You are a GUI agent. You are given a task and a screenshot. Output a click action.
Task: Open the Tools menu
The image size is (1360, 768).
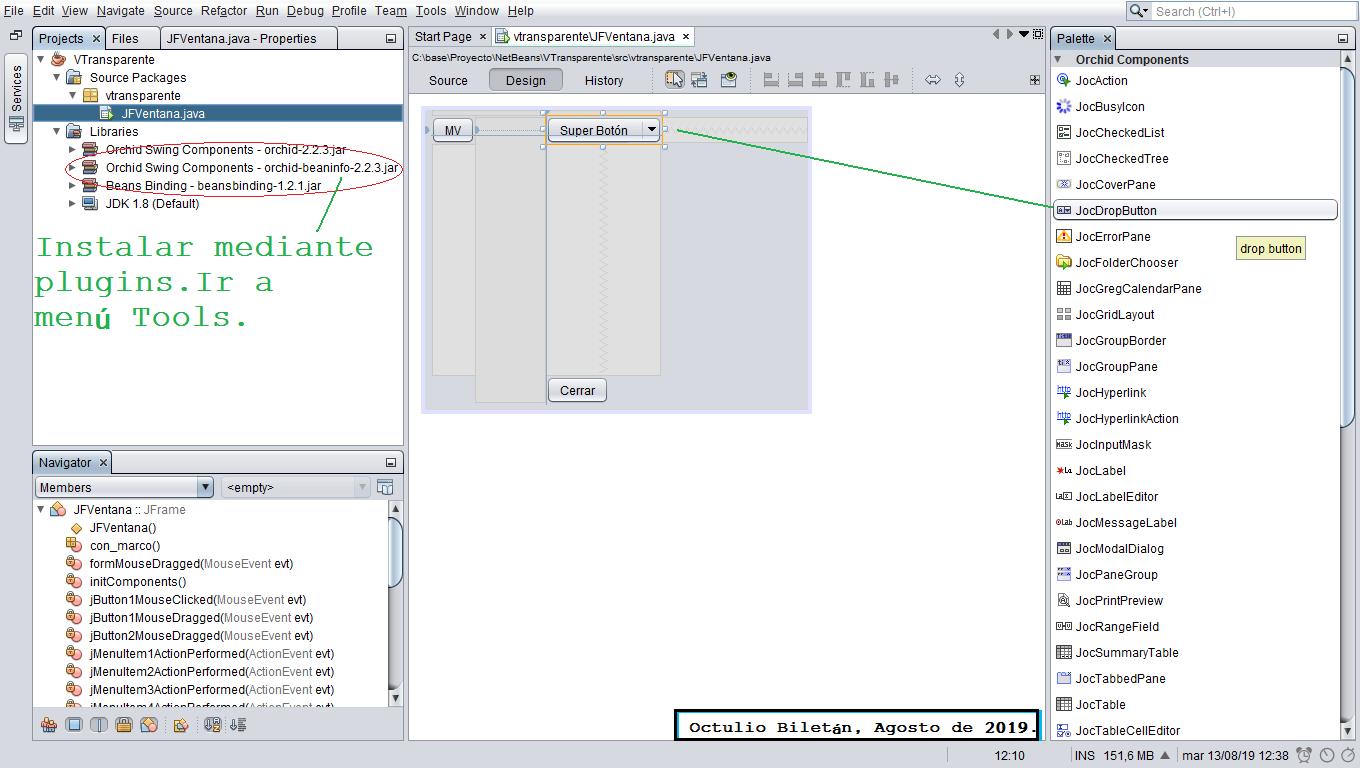tap(431, 11)
